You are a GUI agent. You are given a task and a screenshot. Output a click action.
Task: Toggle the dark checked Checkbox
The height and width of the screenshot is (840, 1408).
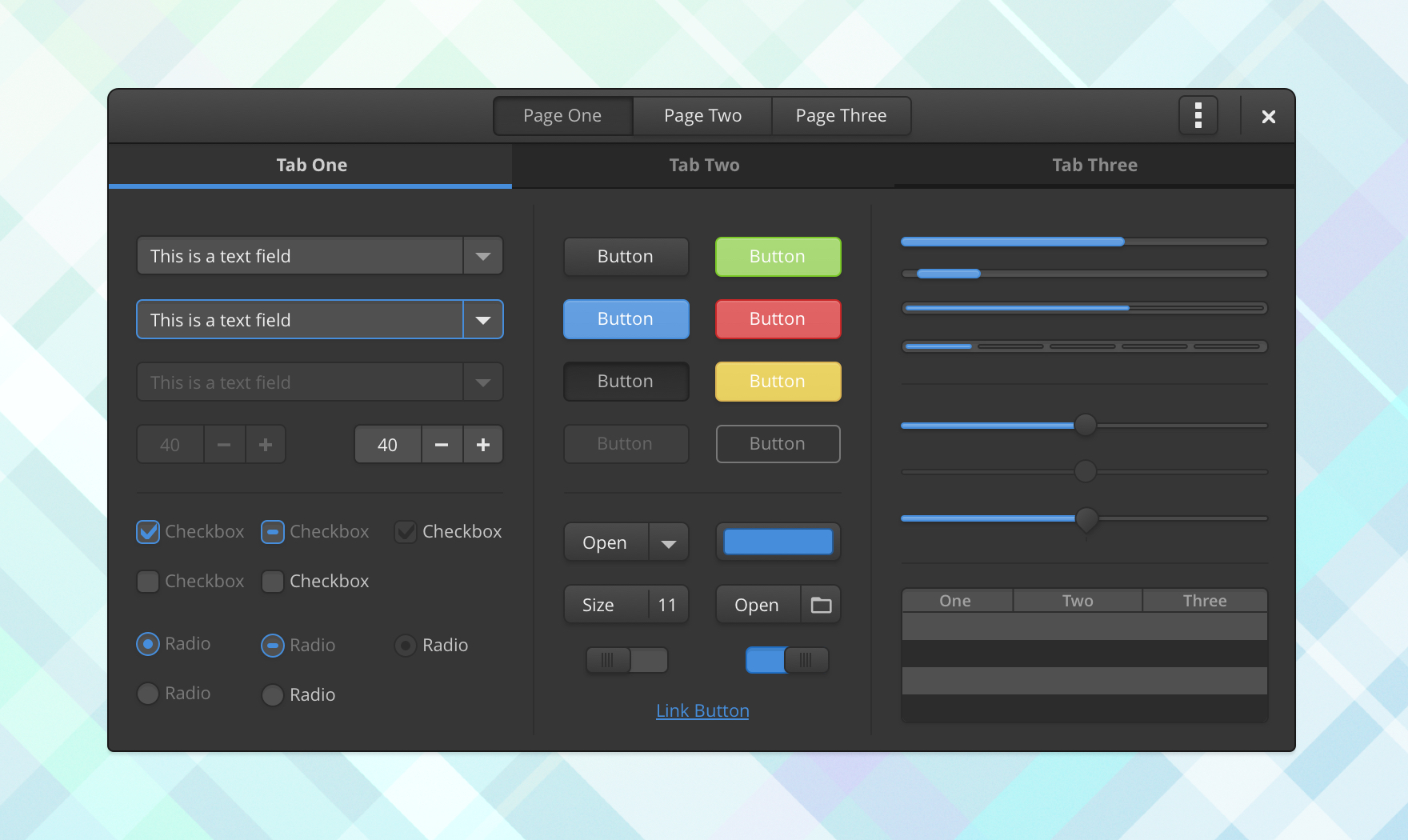(x=406, y=532)
